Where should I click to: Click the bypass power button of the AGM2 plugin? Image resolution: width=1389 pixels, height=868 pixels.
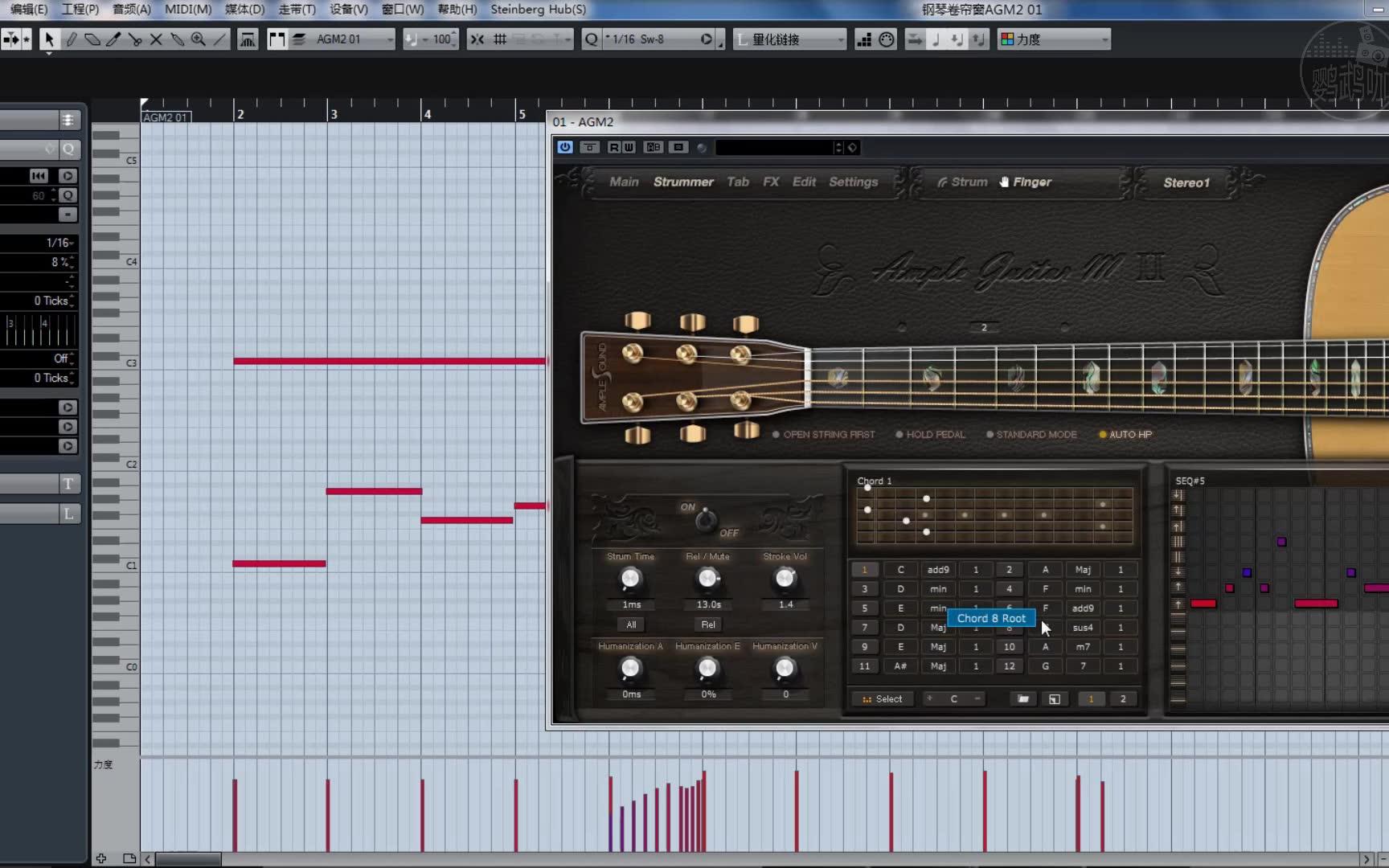pyautogui.click(x=564, y=147)
